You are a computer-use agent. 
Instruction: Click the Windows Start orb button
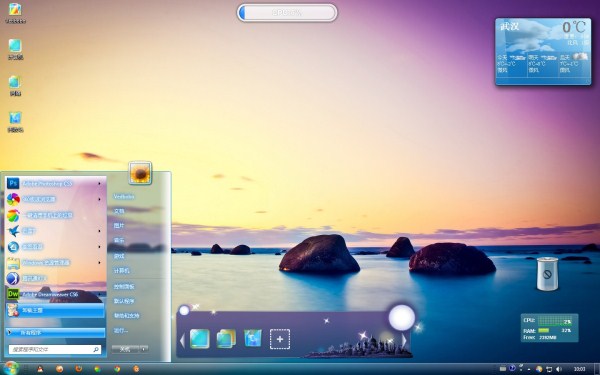click(x=10, y=368)
